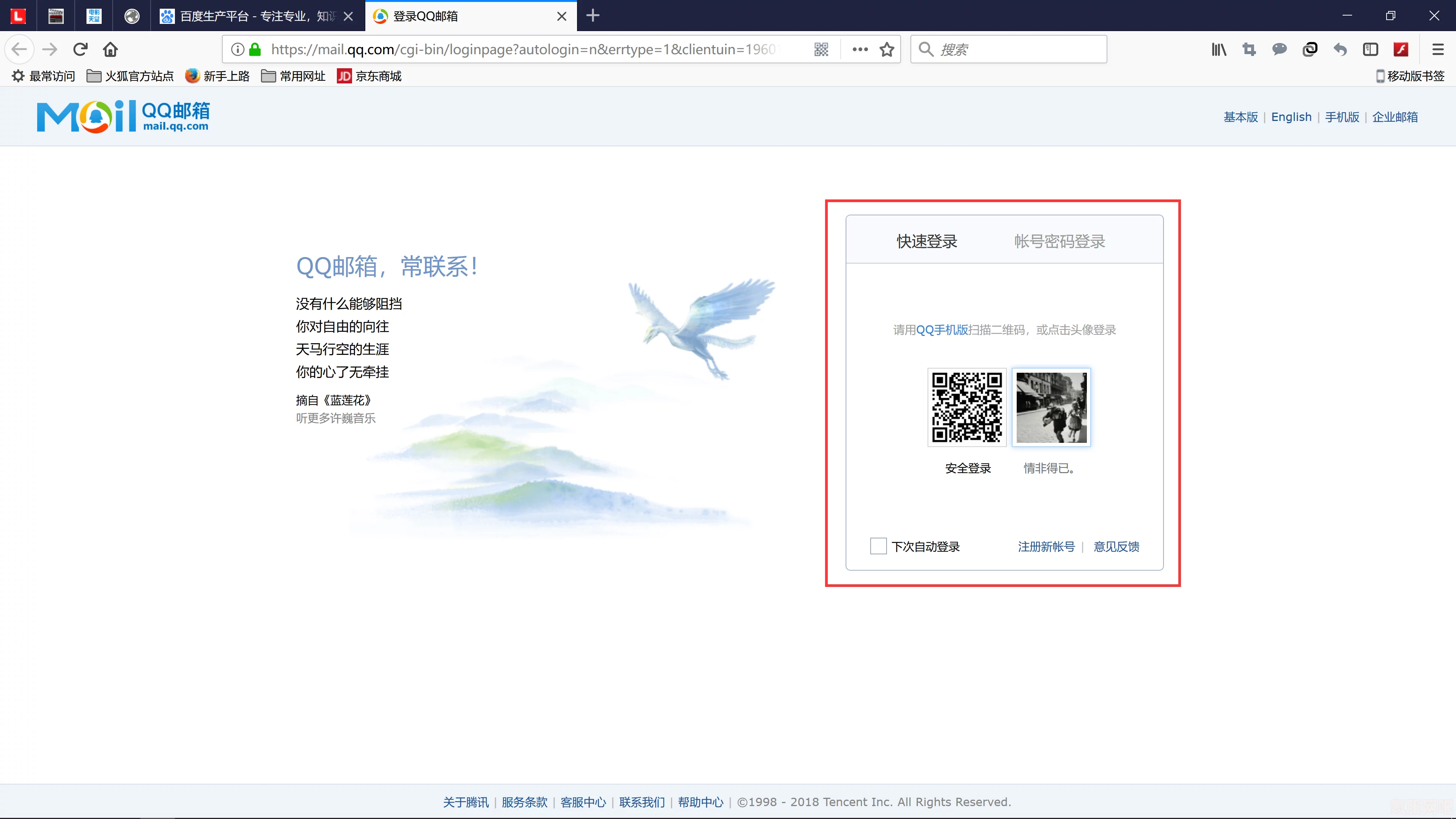Open the 企业邮箱 link
The width and height of the screenshot is (1456, 819).
click(1395, 117)
